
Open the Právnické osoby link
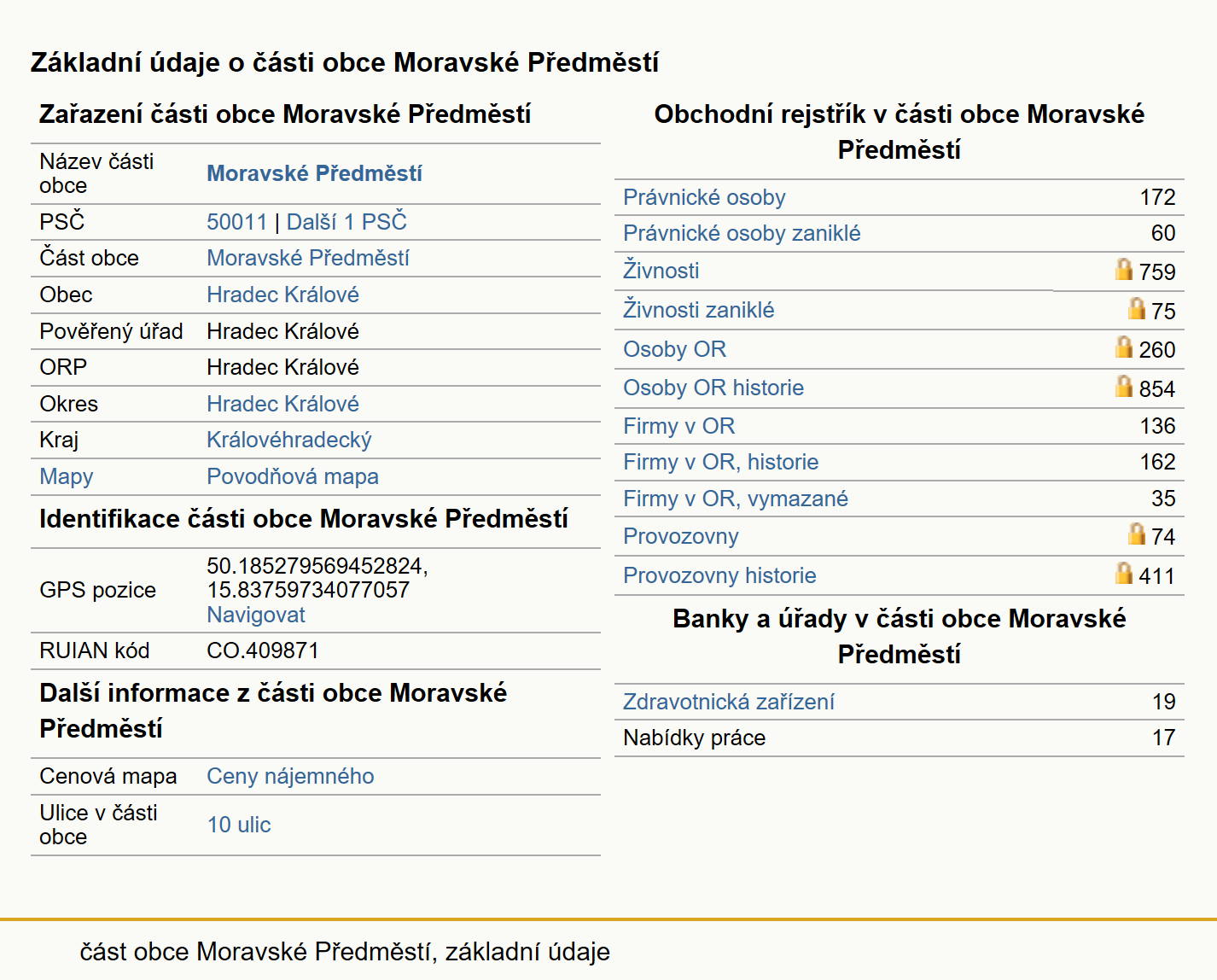click(704, 197)
